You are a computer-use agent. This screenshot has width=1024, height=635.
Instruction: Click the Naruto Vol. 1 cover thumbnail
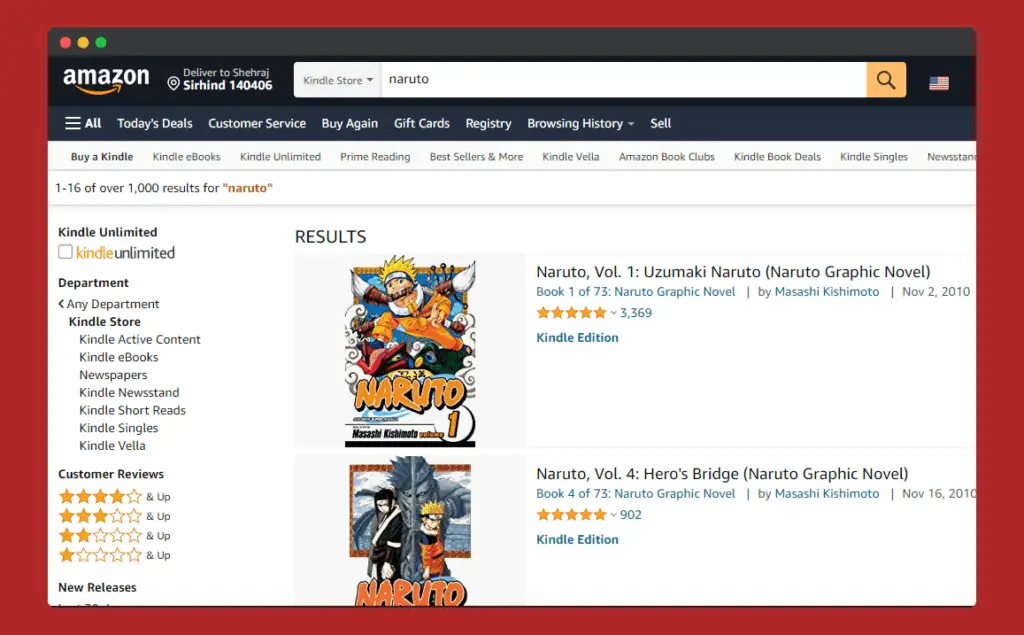pos(410,351)
